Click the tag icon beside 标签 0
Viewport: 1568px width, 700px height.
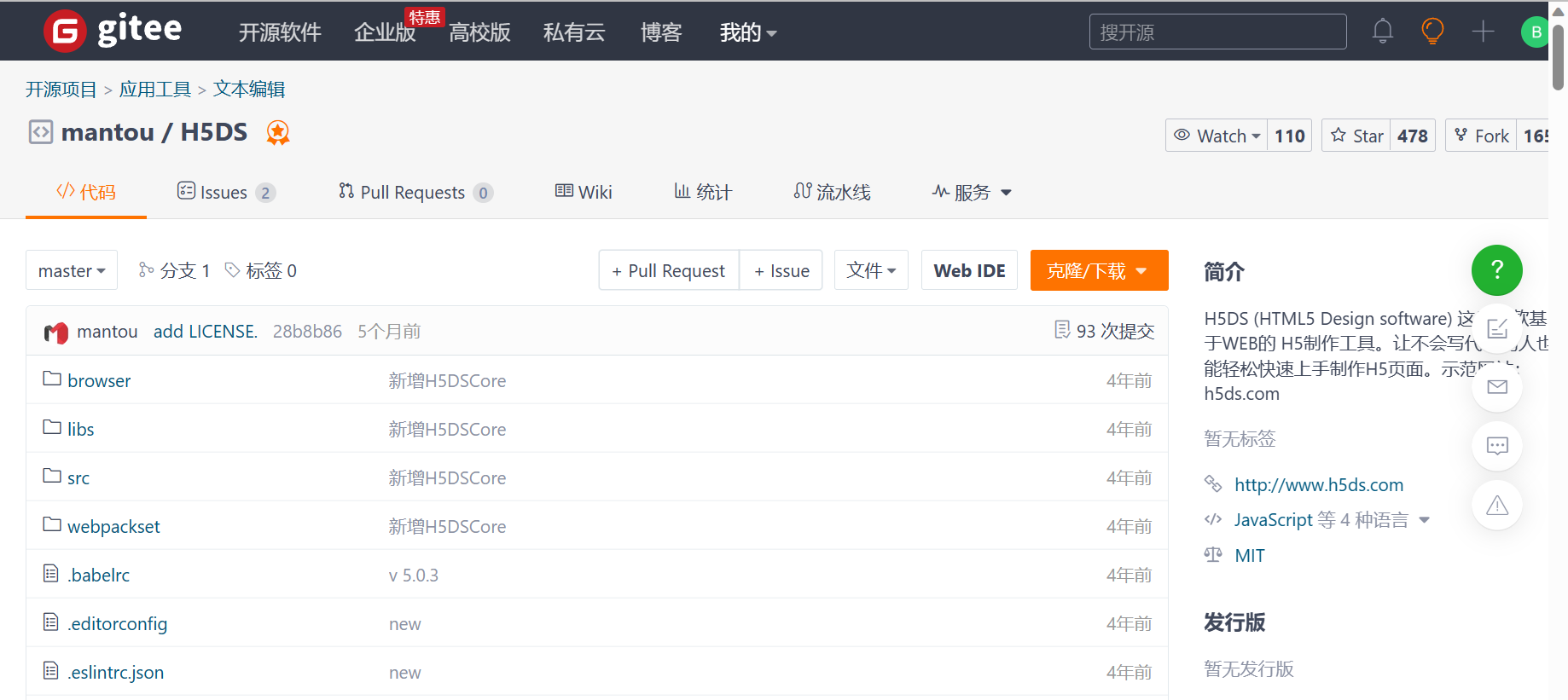[x=232, y=270]
